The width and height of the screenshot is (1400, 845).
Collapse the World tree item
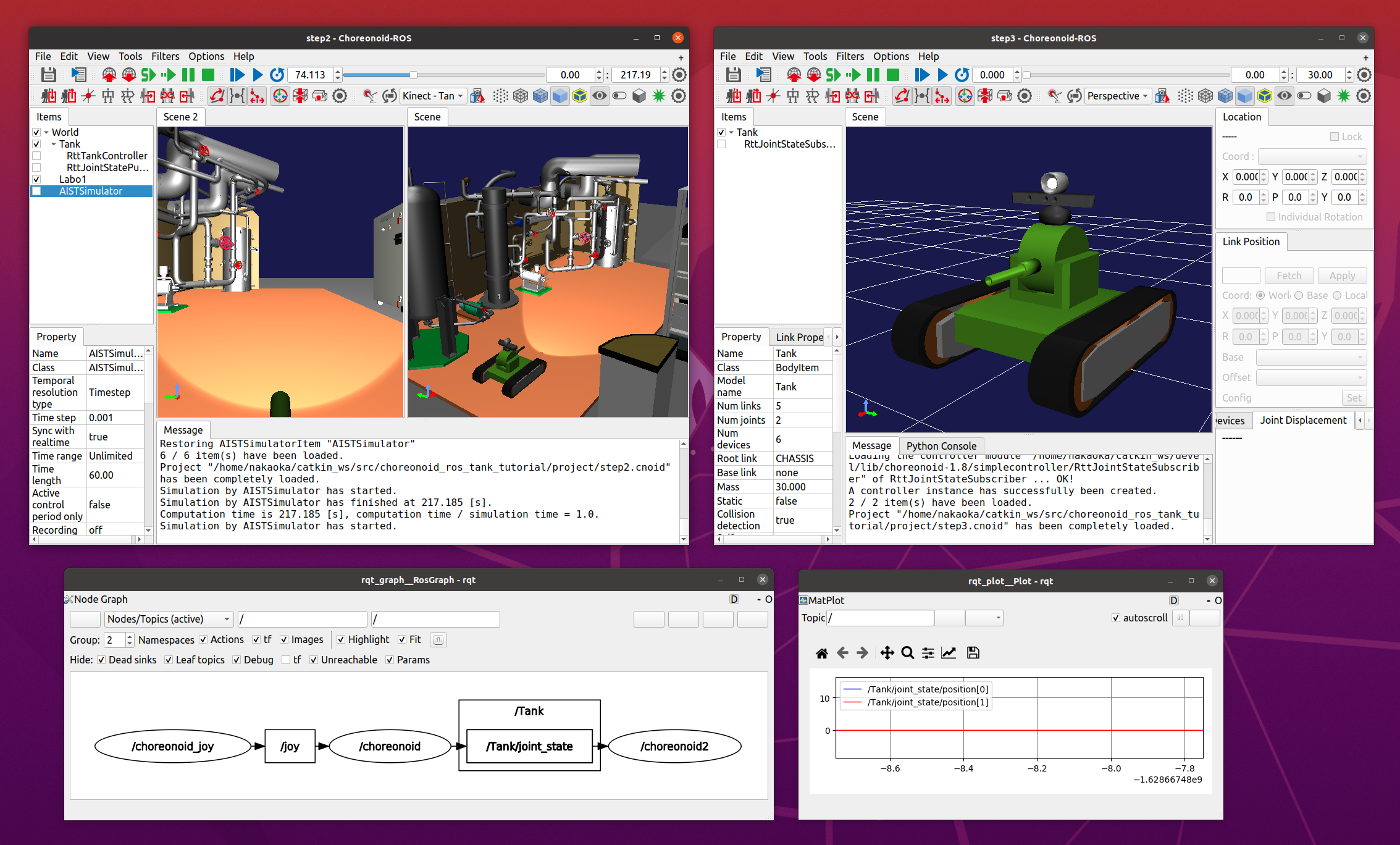point(46,132)
